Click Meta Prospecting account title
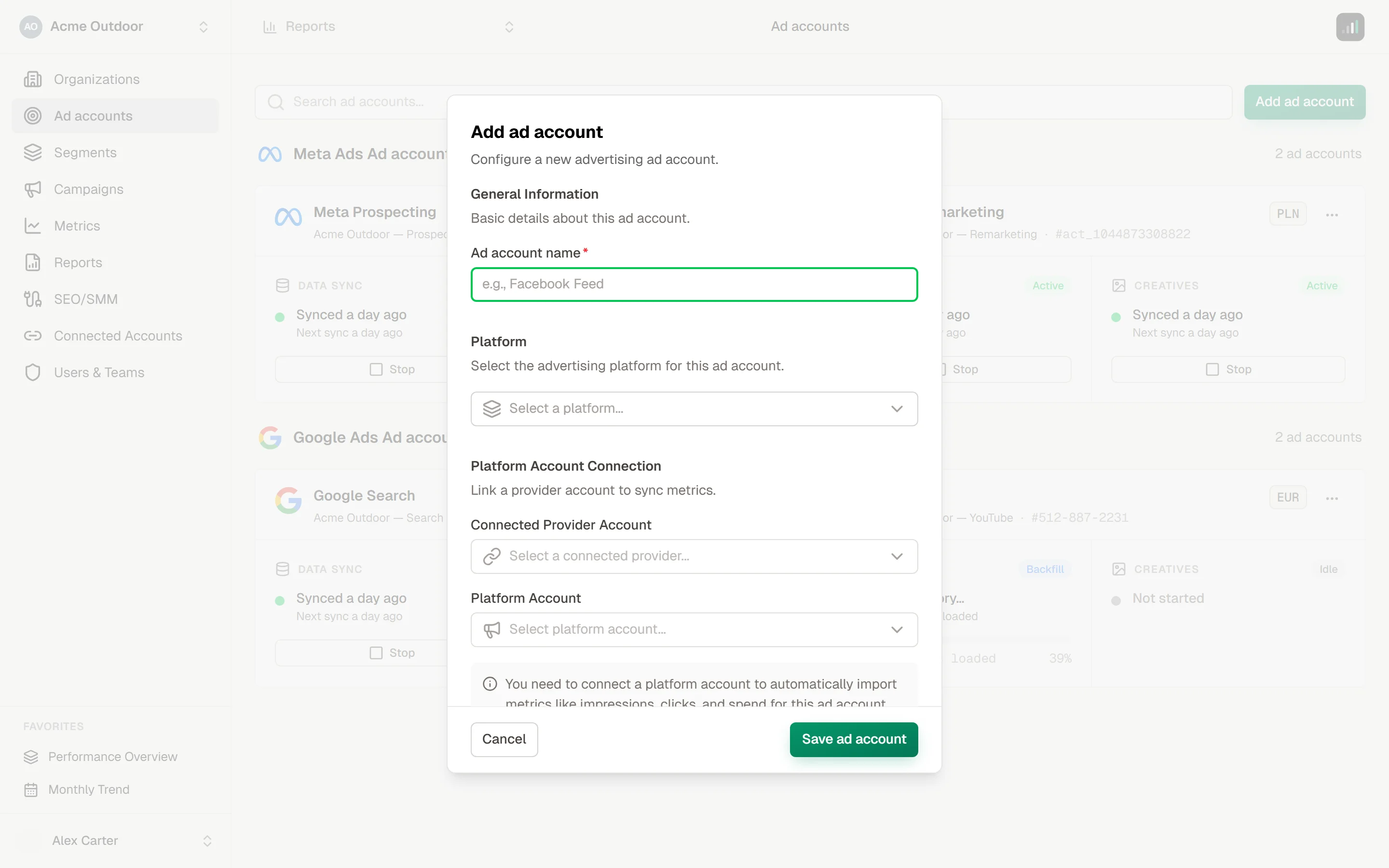 375,212
